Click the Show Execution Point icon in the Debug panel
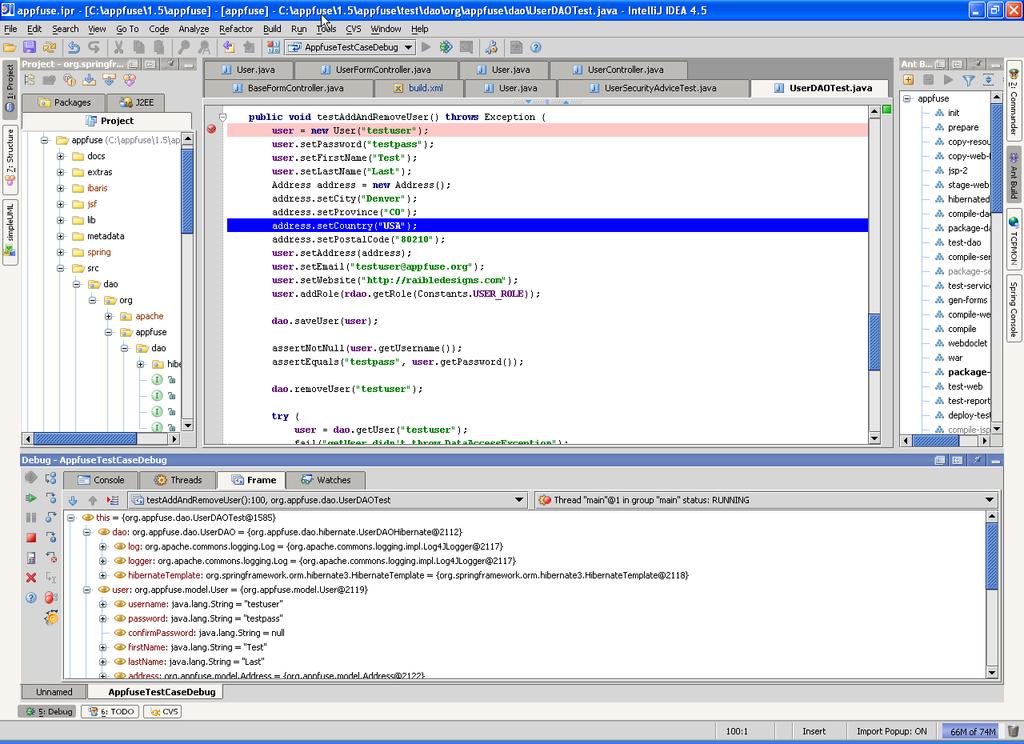 point(113,500)
